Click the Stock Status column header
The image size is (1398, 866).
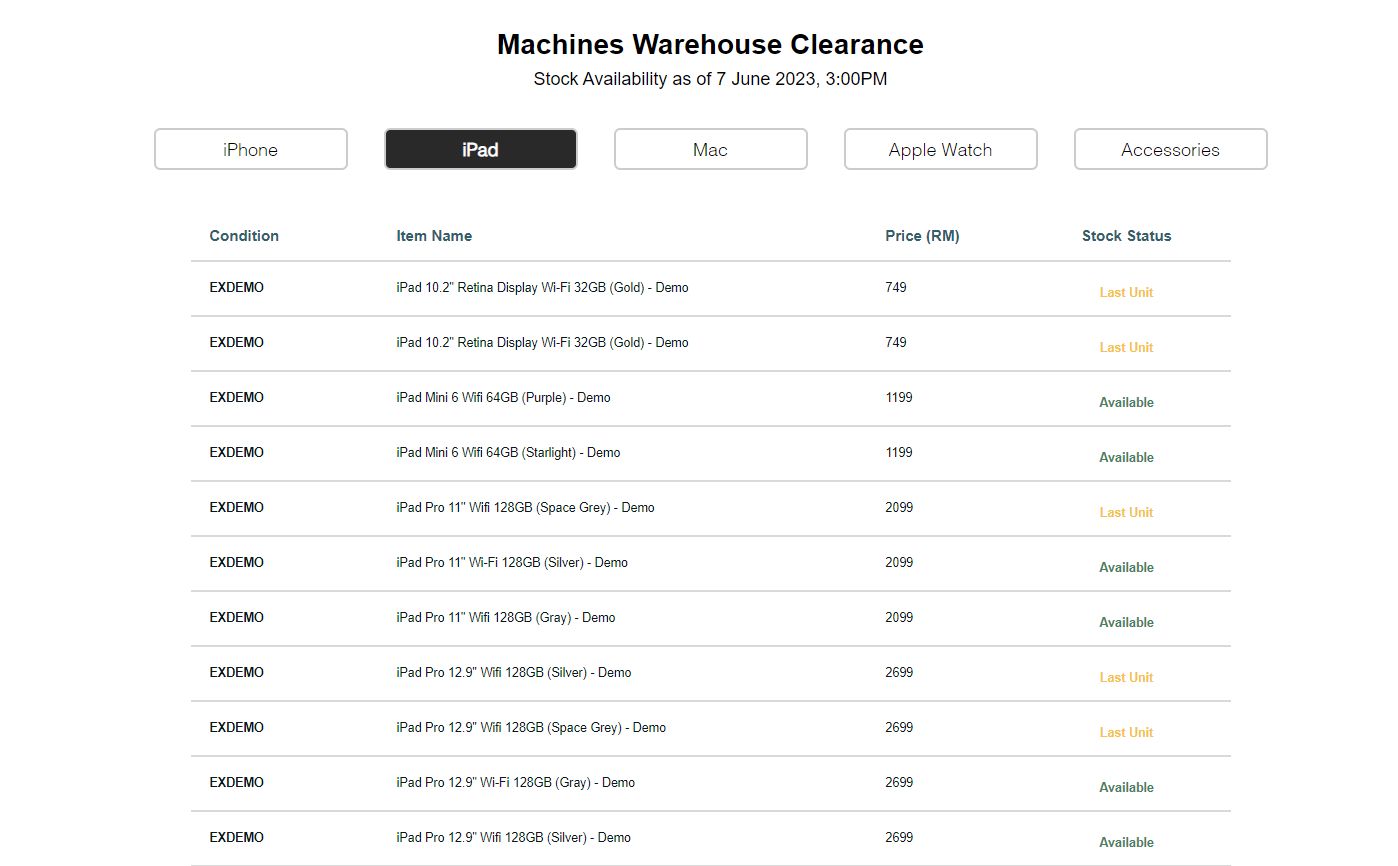tap(1126, 236)
